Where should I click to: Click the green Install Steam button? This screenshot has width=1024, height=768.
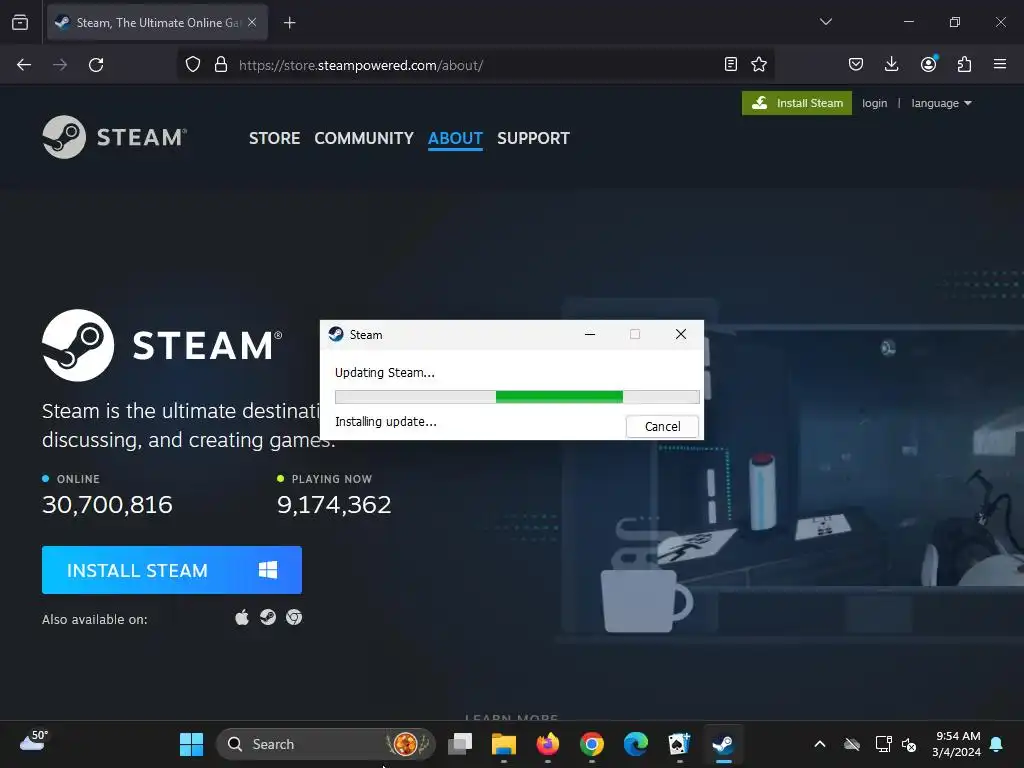click(x=797, y=103)
